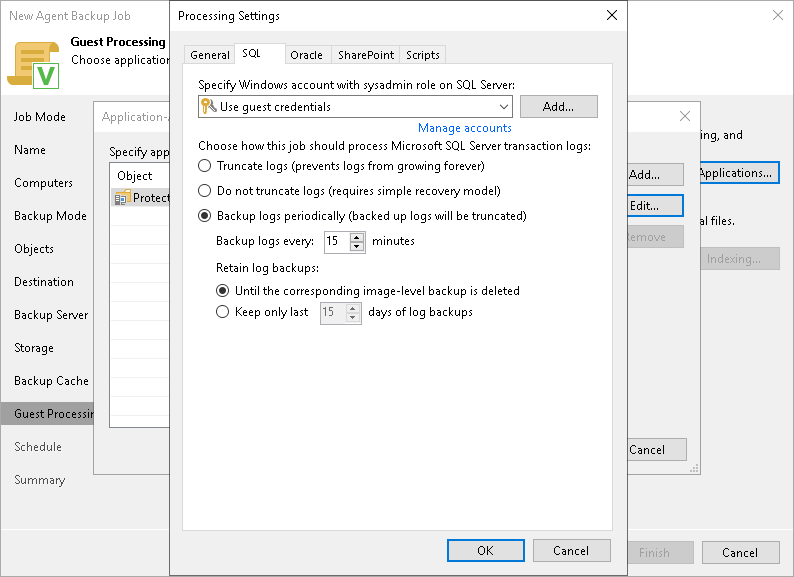Decrease the Keep only last days value
Screen dimensions: 794x577
[x=353, y=318]
